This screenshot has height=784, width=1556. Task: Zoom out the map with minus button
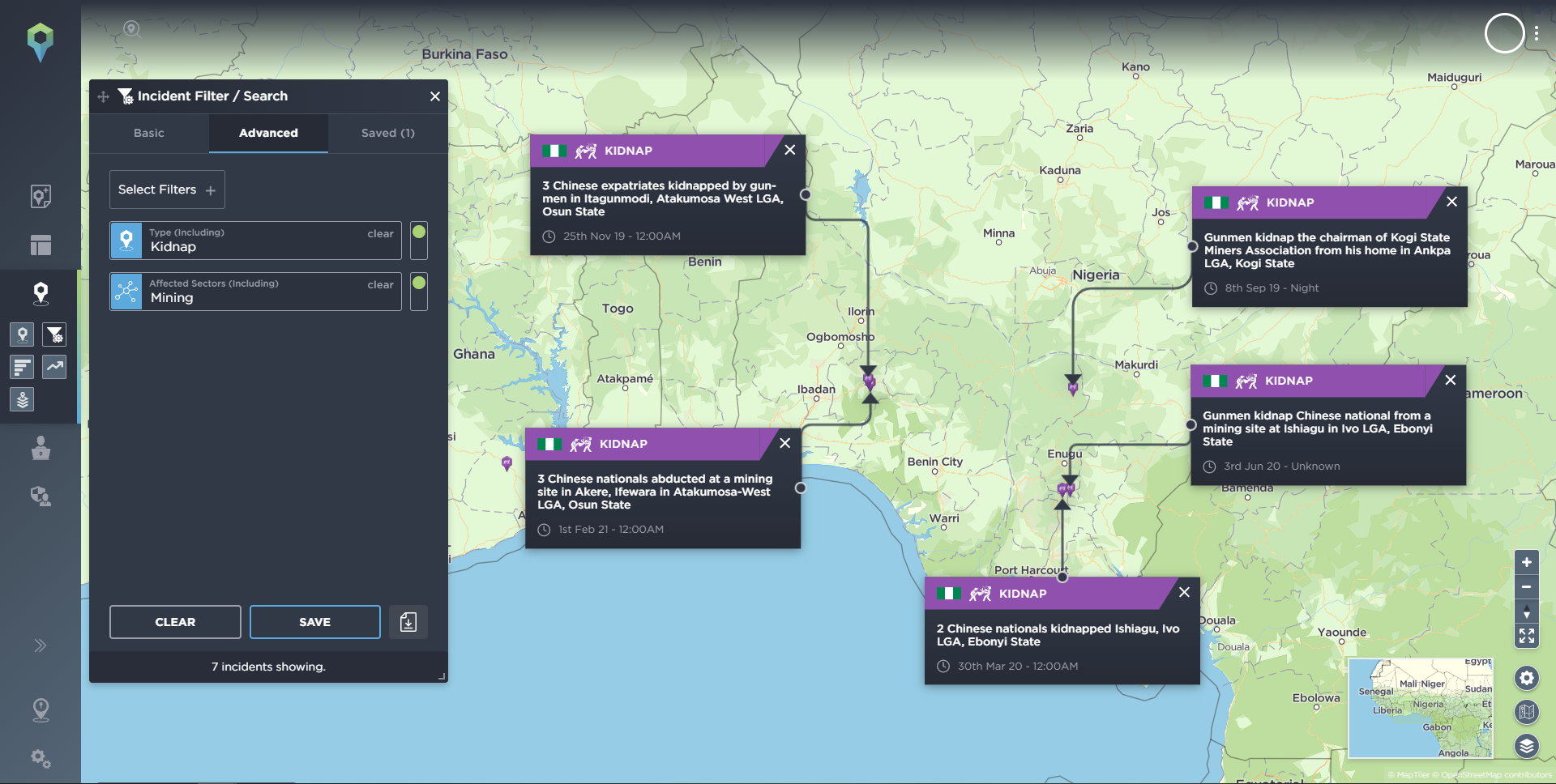tap(1527, 586)
